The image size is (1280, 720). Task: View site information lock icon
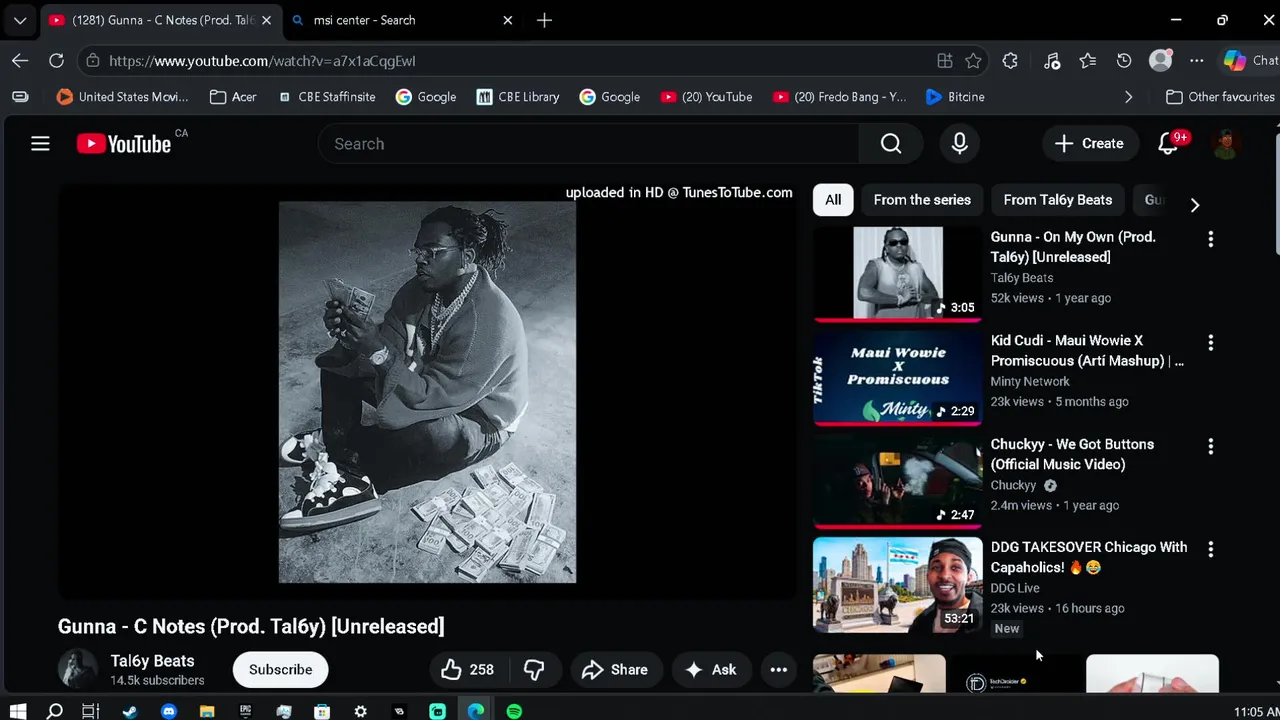tap(92, 61)
